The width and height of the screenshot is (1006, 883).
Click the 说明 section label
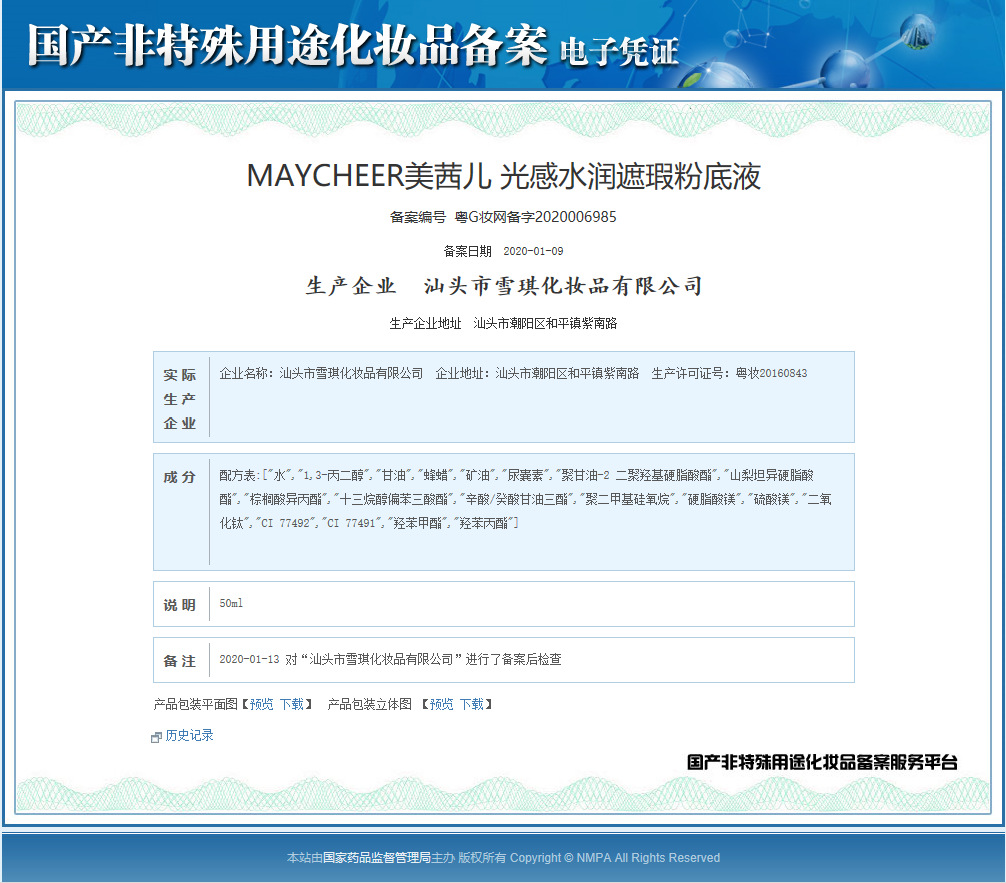coord(180,605)
